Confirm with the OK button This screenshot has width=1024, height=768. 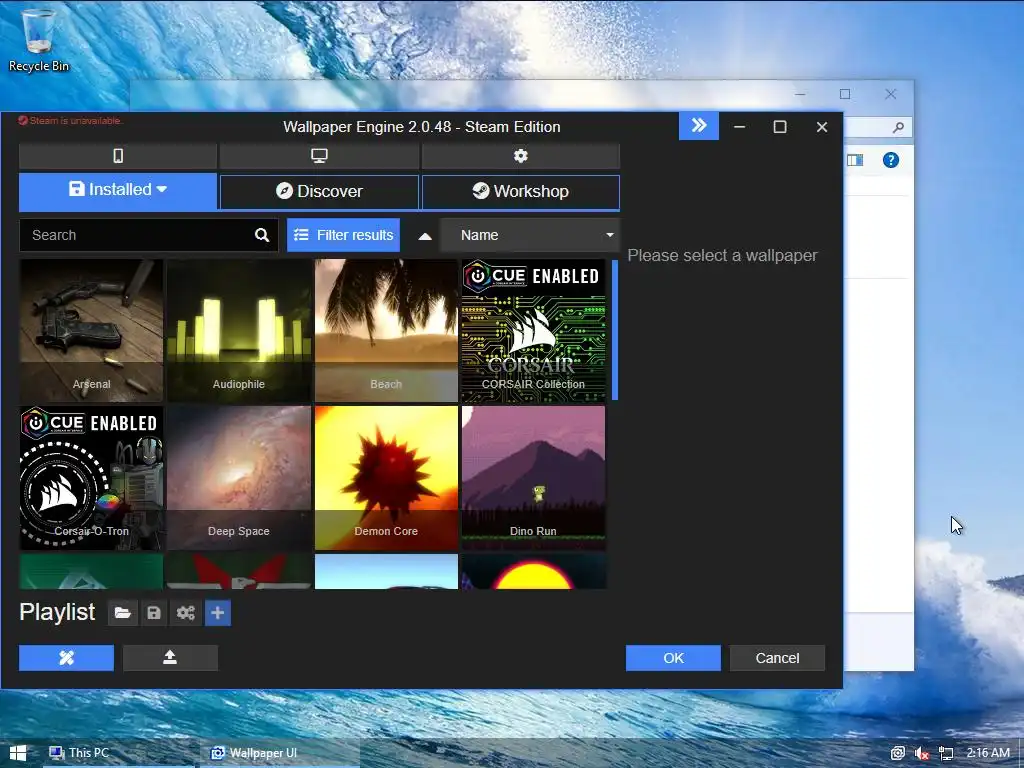(673, 658)
